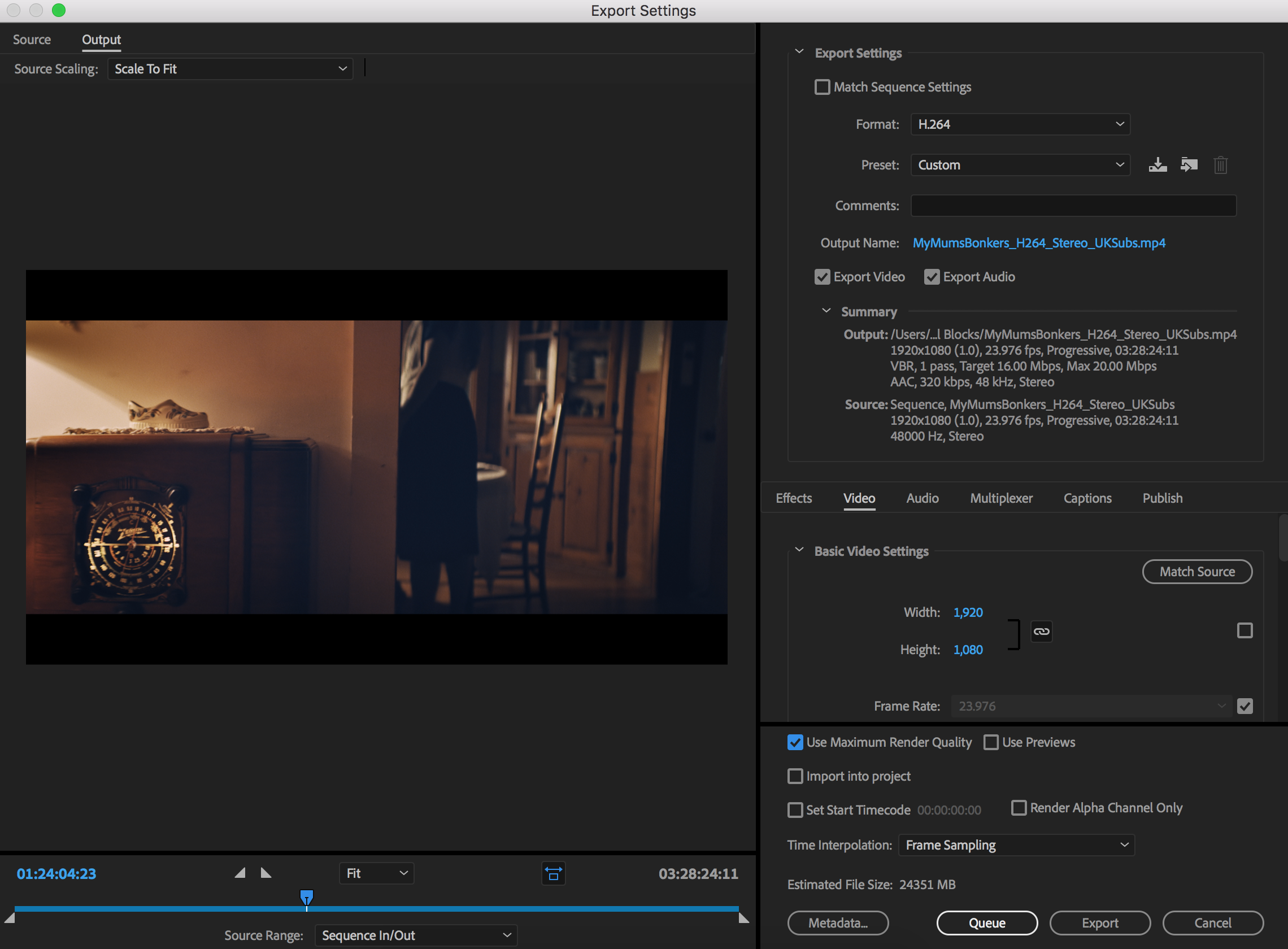Uncheck the Frame Rate match-source checkbox
Image resolution: width=1288 pixels, height=949 pixels.
point(1245,706)
